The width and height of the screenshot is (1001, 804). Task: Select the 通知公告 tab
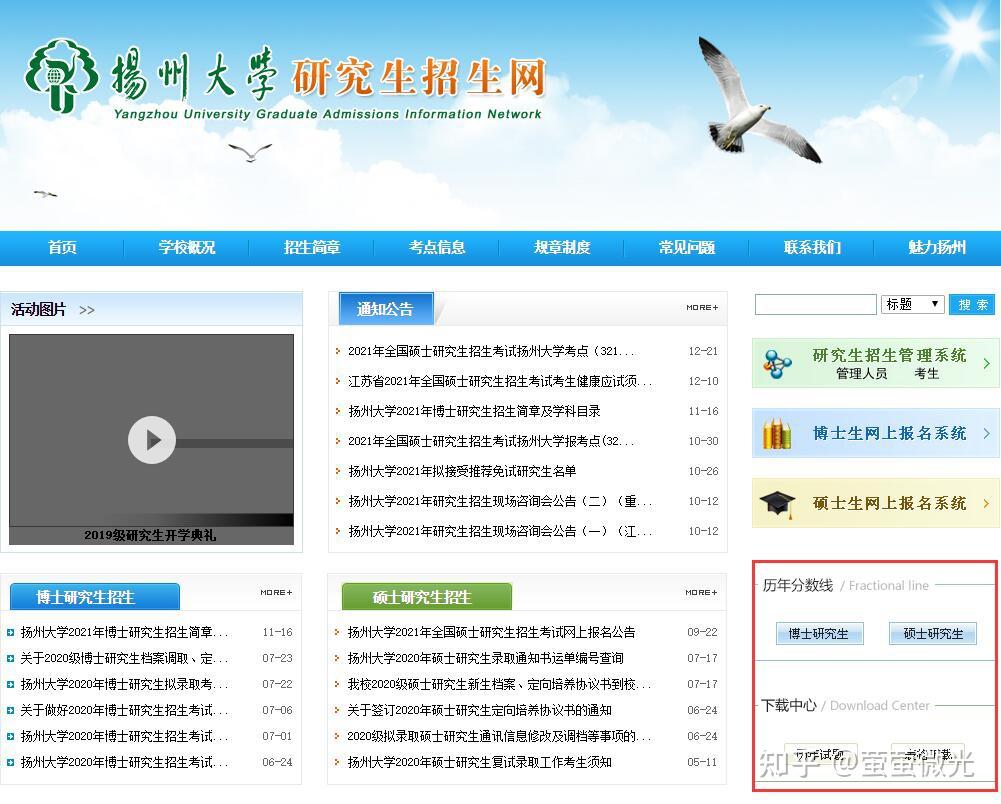pyautogui.click(x=386, y=309)
